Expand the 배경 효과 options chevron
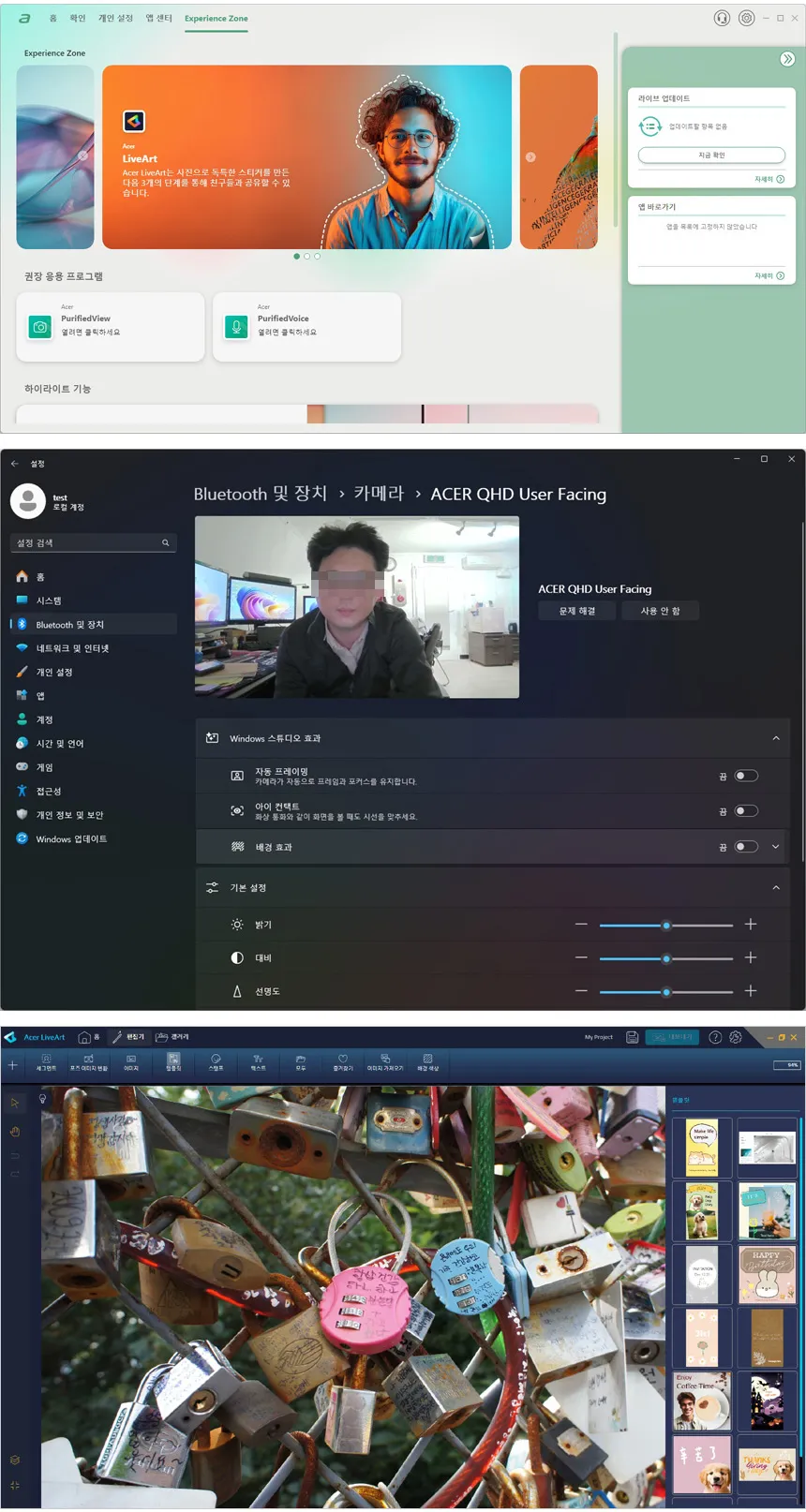The height and width of the screenshot is (1512, 806). coord(776,847)
